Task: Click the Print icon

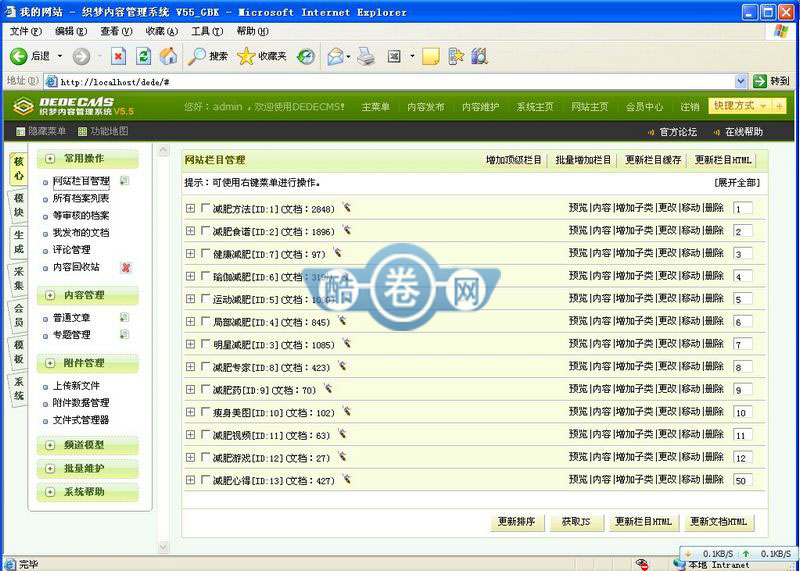Action: click(366, 56)
